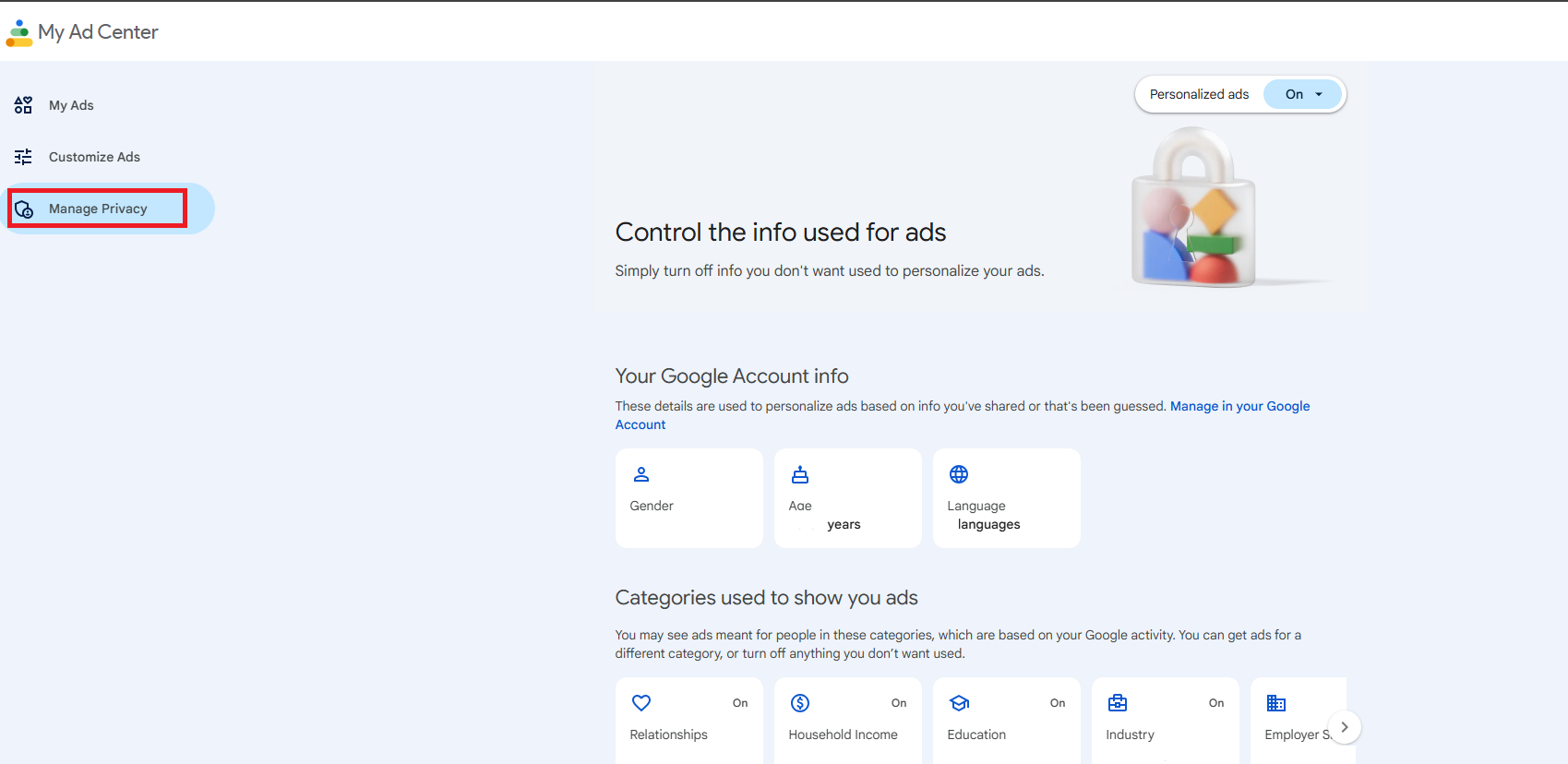The image size is (1568, 764).
Task: Click the My Ads sidebar icon
Action: click(x=23, y=105)
